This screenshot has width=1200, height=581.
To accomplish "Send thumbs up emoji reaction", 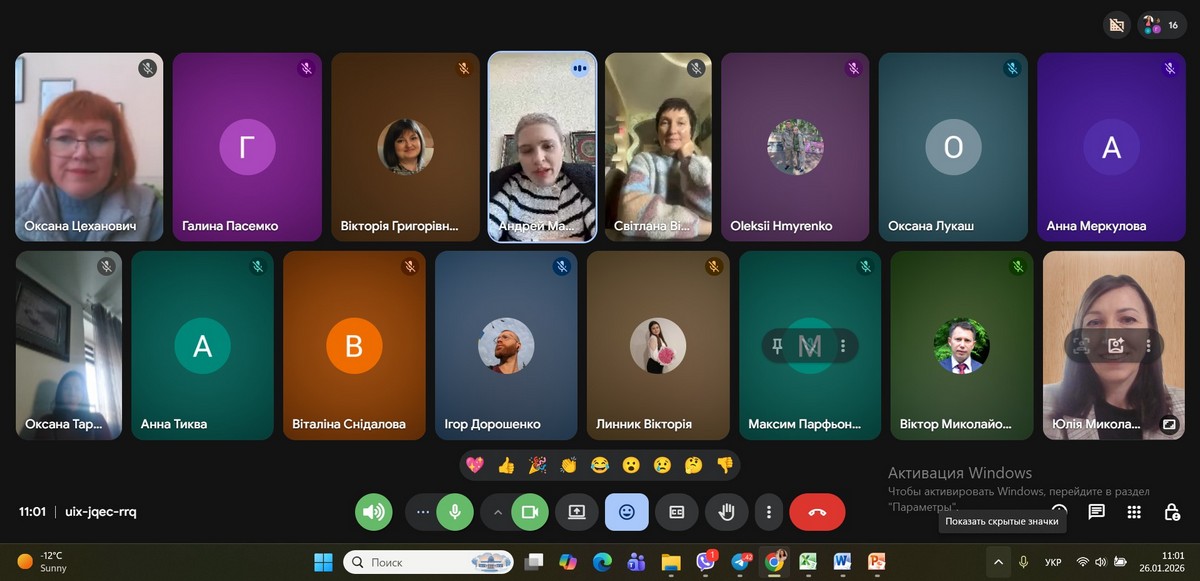I will click(x=507, y=465).
